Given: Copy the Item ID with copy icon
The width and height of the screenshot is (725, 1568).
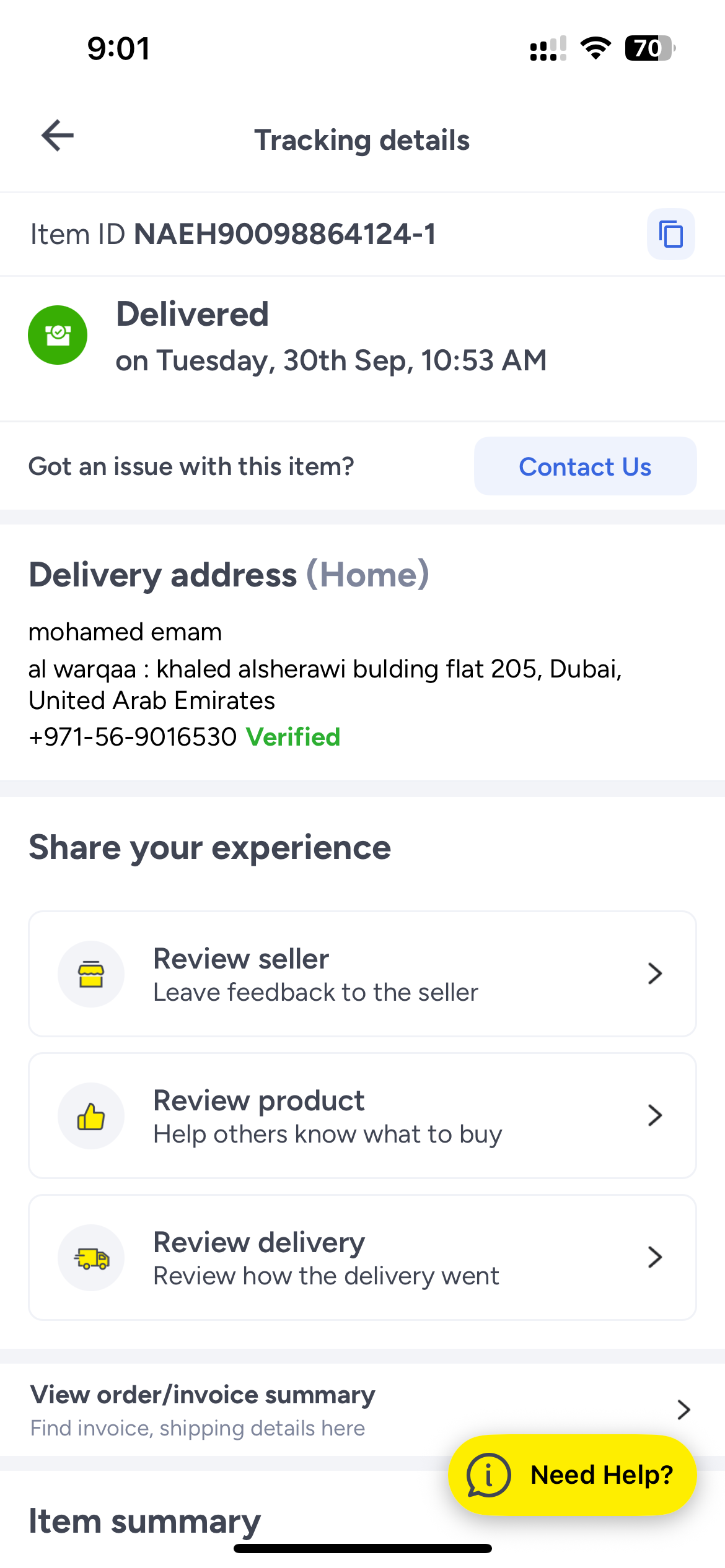Looking at the screenshot, I should [x=670, y=235].
